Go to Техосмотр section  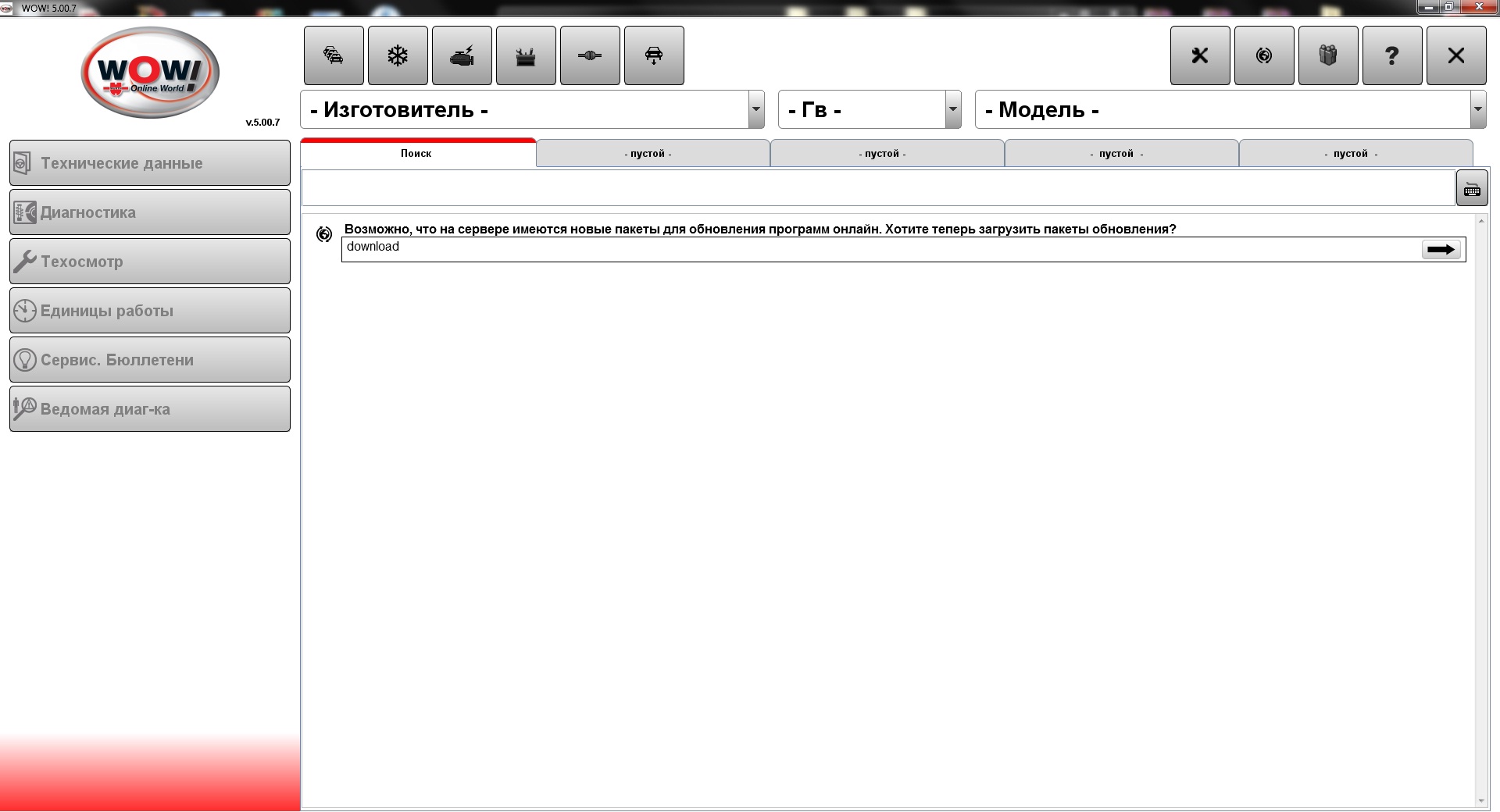pos(150,262)
